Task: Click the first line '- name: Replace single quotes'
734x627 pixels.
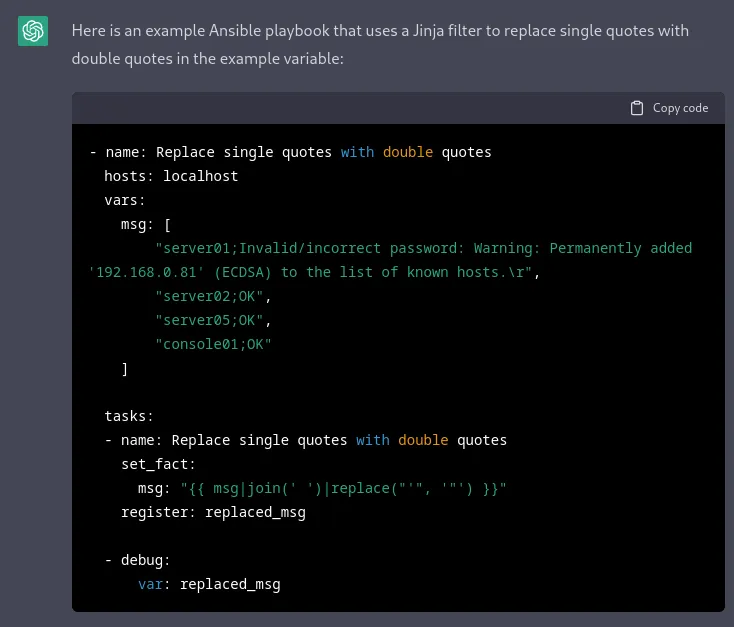Action: click(x=290, y=152)
